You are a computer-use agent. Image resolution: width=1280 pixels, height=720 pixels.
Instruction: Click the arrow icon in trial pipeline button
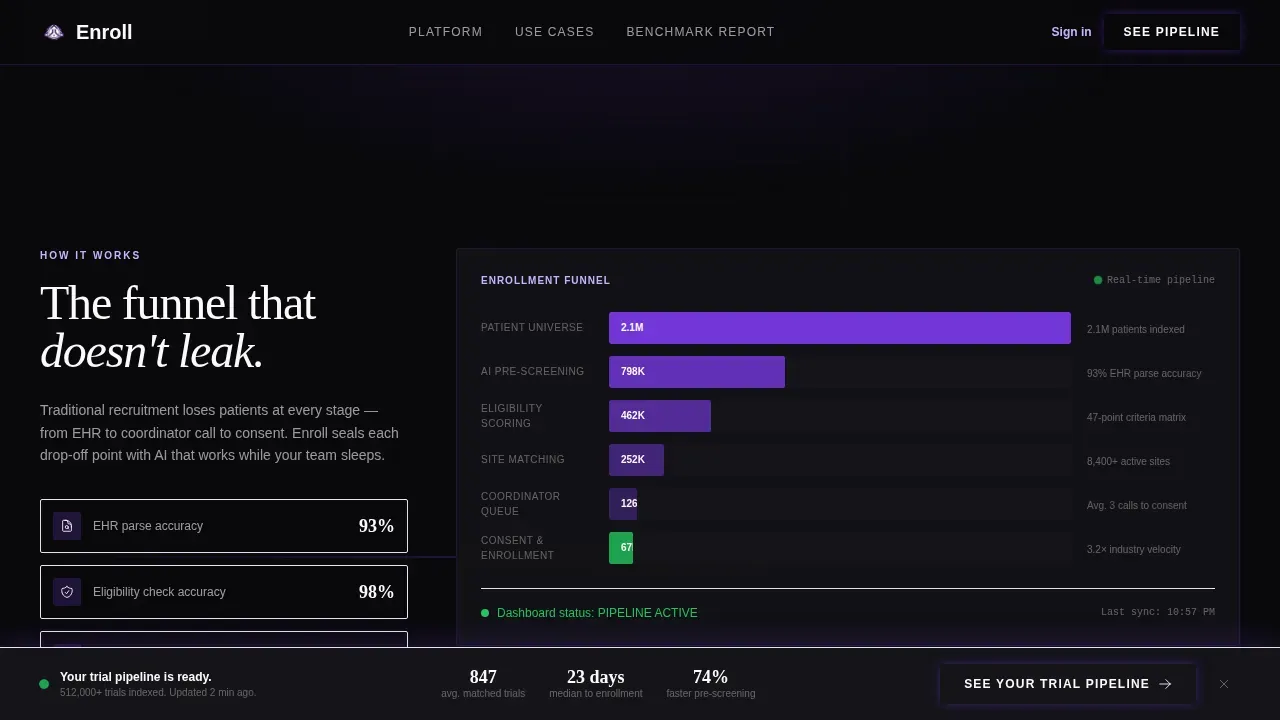point(1165,684)
